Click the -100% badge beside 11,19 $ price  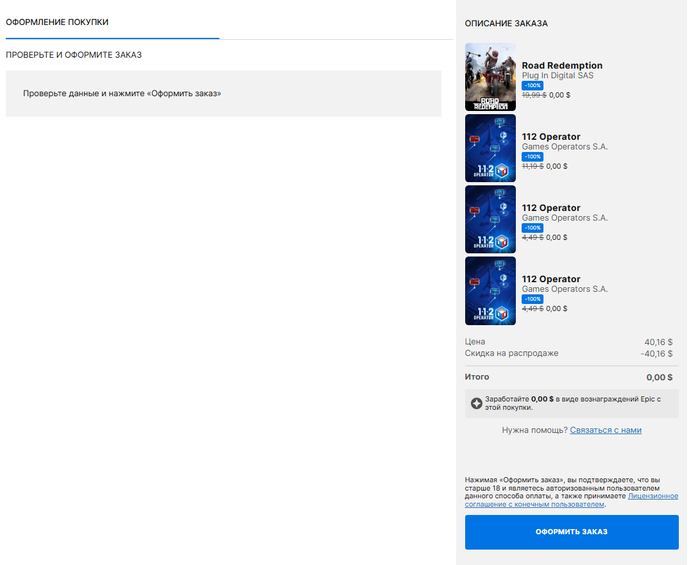(532, 156)
